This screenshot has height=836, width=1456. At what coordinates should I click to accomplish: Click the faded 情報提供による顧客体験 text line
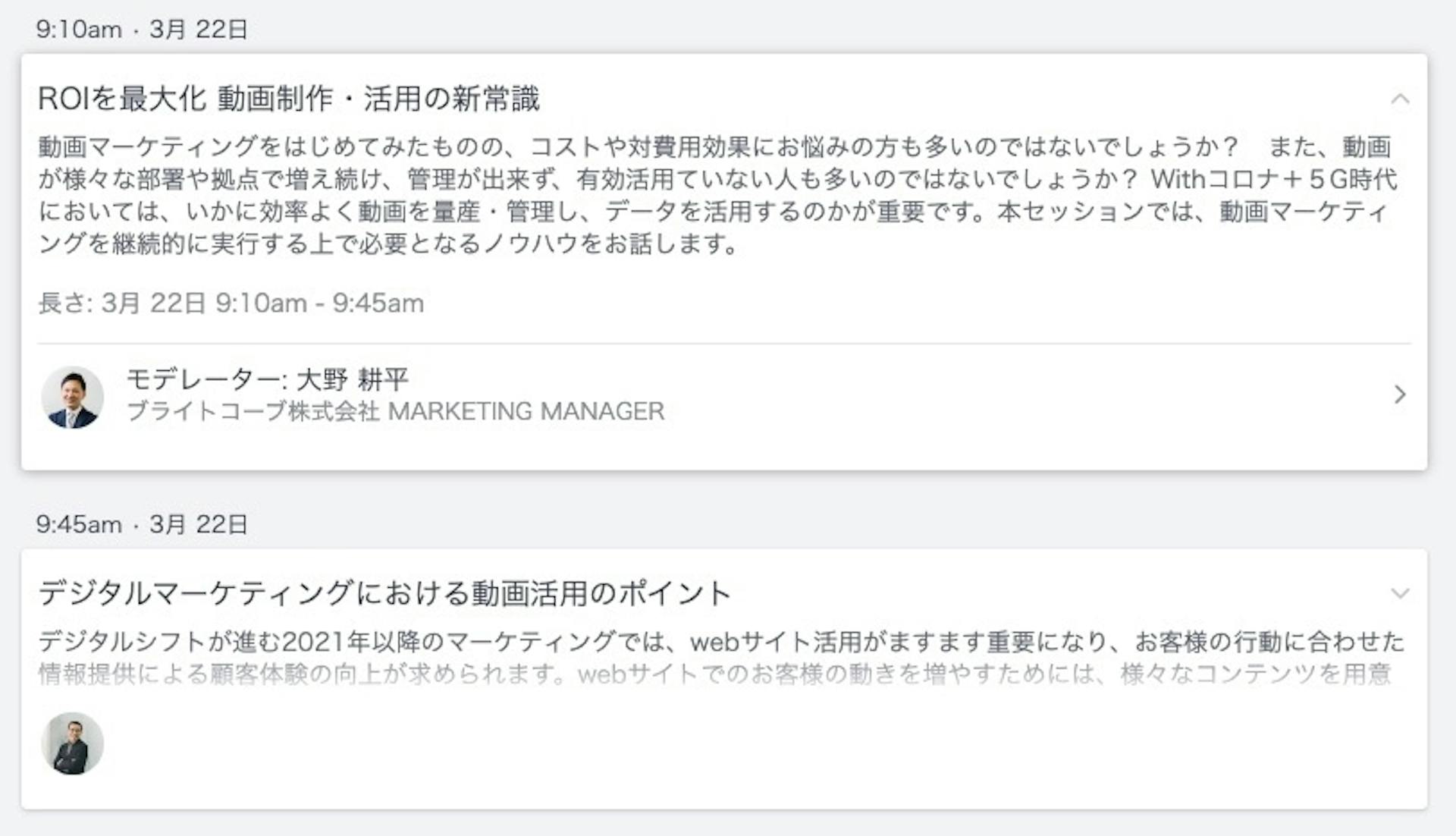713,674
